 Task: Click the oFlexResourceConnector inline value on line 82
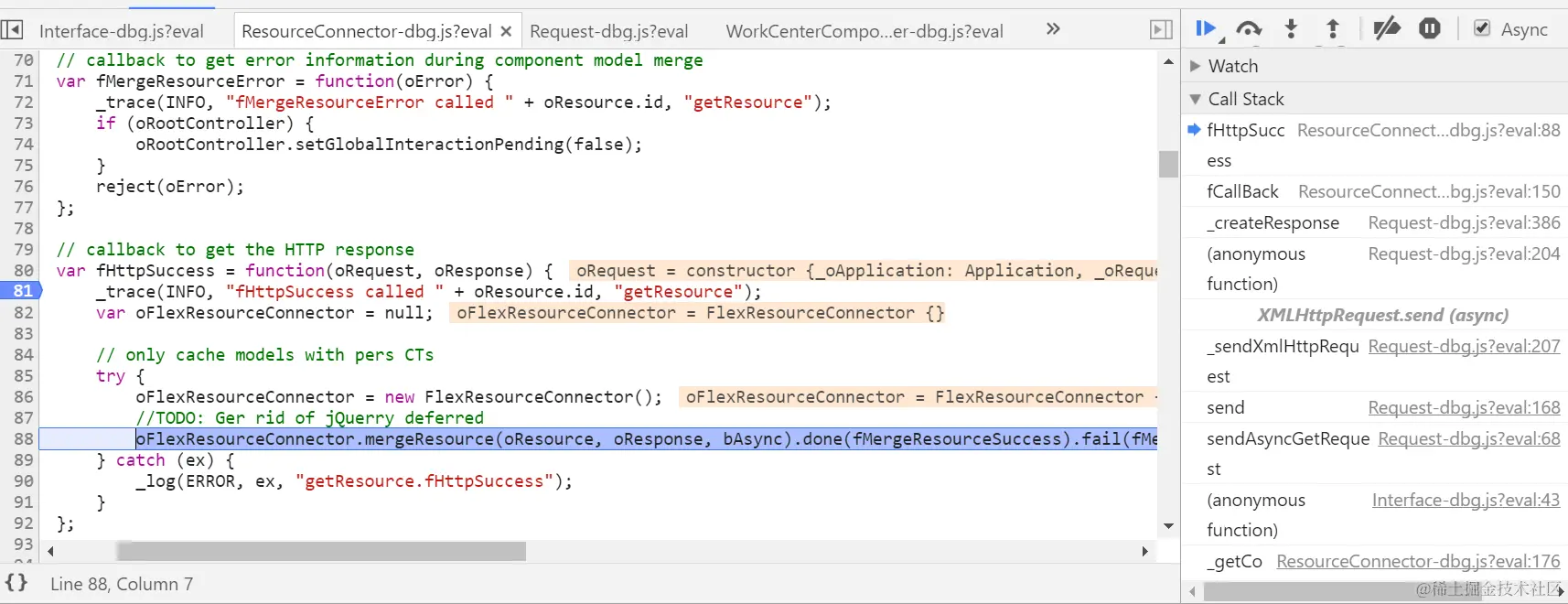click(700, 313)
